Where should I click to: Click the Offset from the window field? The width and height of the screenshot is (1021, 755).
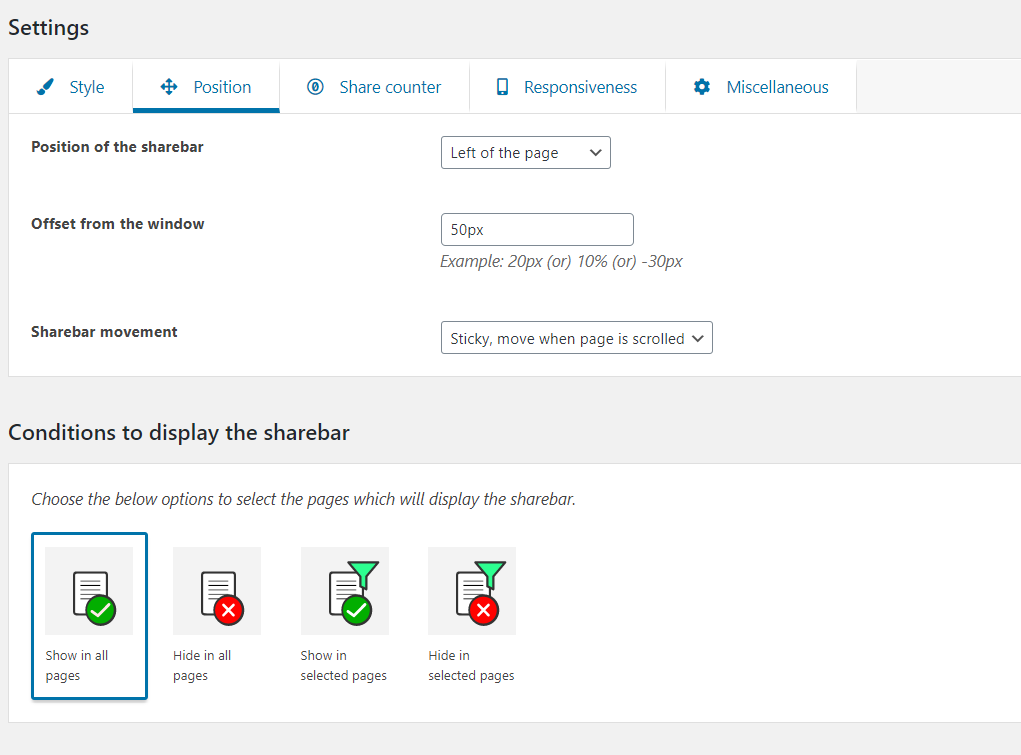[537, 229]
